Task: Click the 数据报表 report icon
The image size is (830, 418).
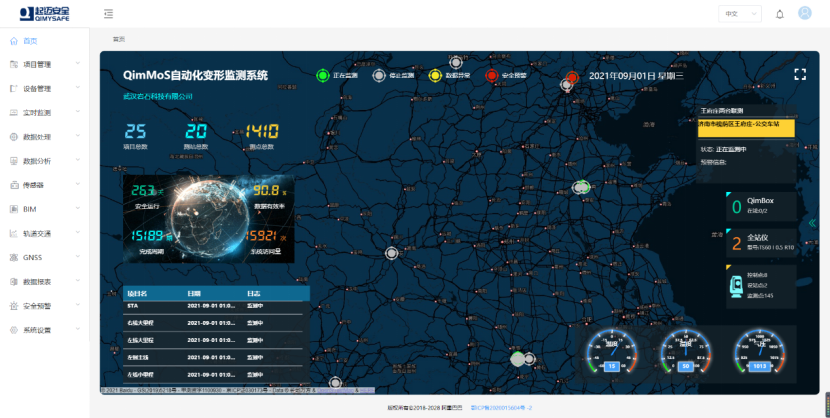Action: tap(14, 282)
